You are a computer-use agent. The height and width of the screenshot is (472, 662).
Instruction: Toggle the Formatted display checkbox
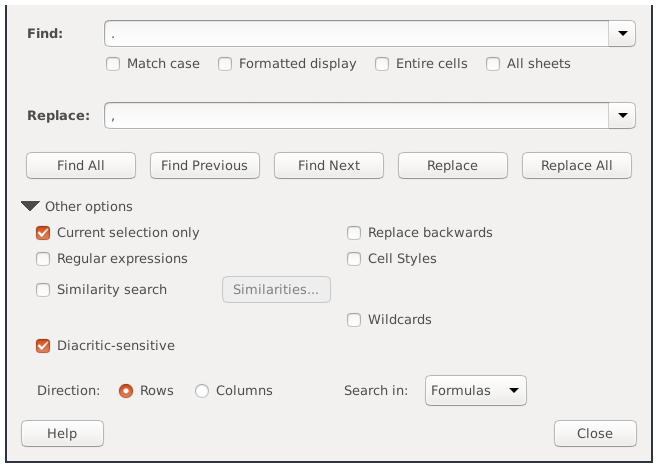pyautogui.click(x=225, y=64)
